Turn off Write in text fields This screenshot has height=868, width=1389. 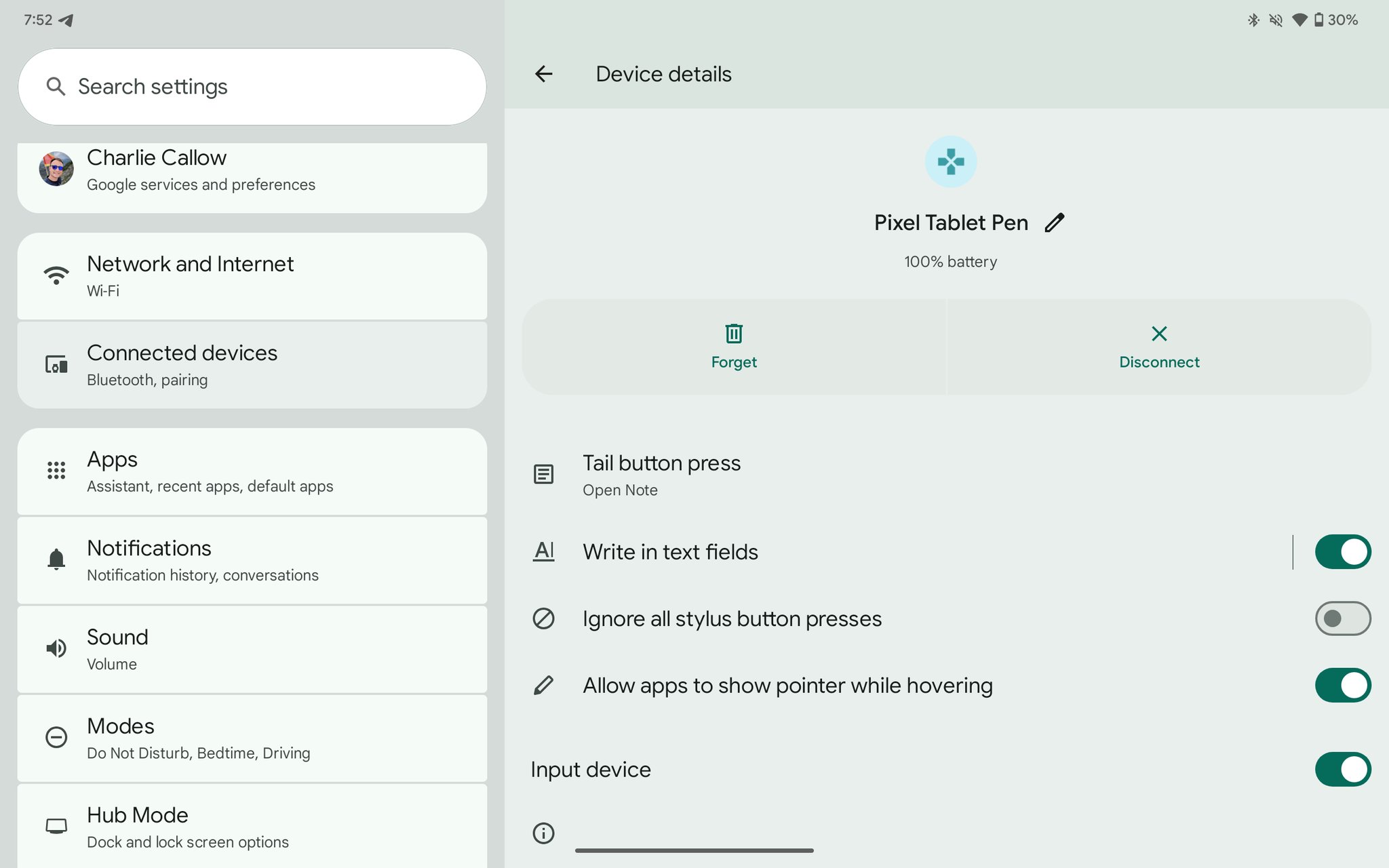(1342, 552)
